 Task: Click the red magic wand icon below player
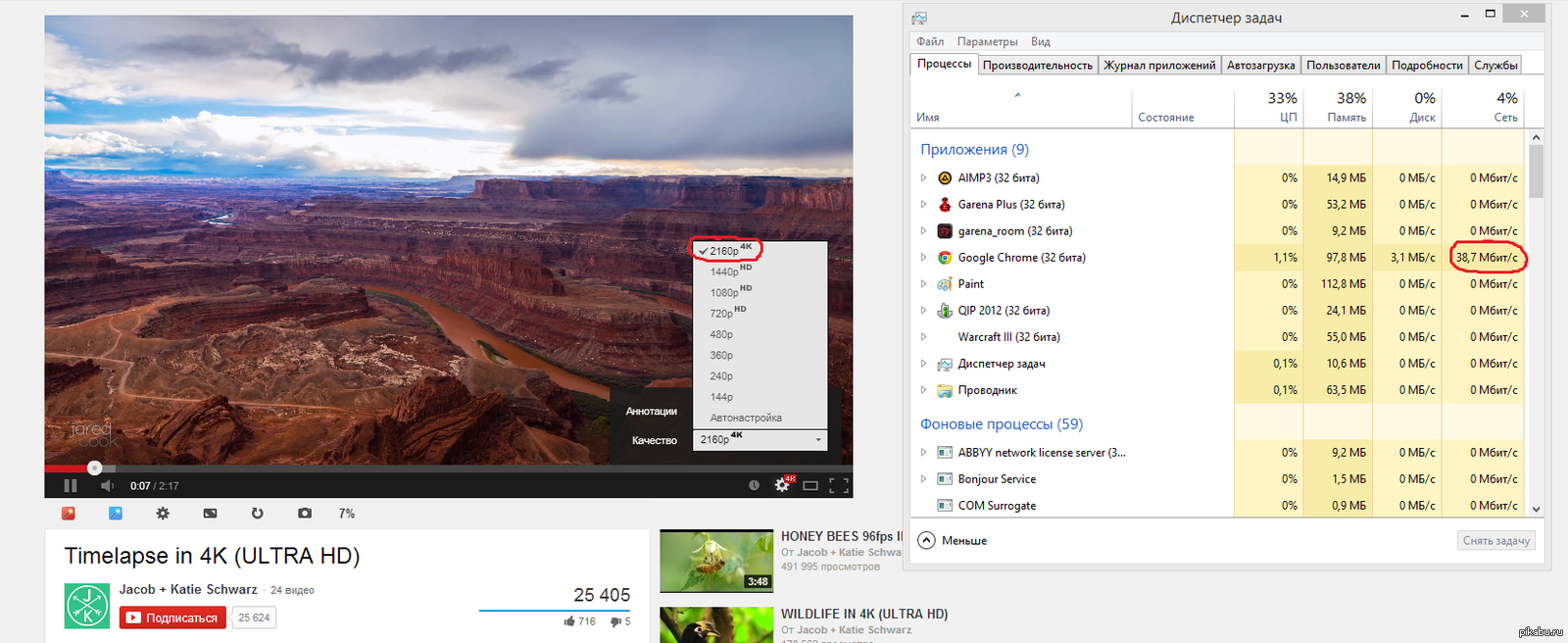(69, 513)
